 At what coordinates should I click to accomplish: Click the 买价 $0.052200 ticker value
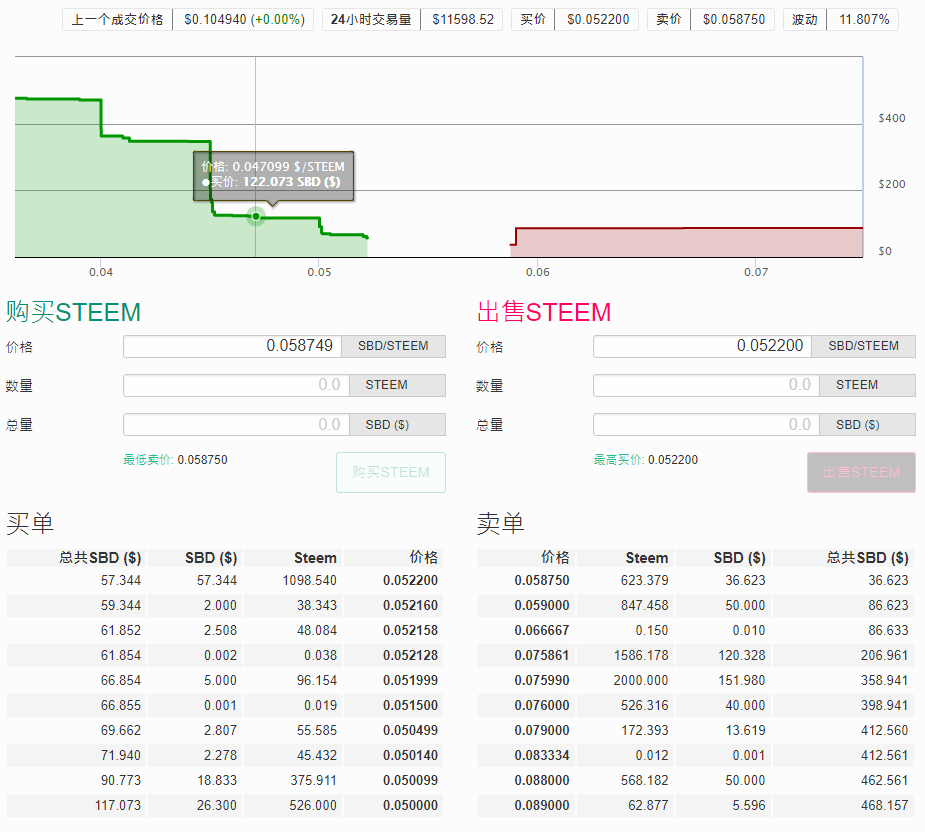click(598, 20)
